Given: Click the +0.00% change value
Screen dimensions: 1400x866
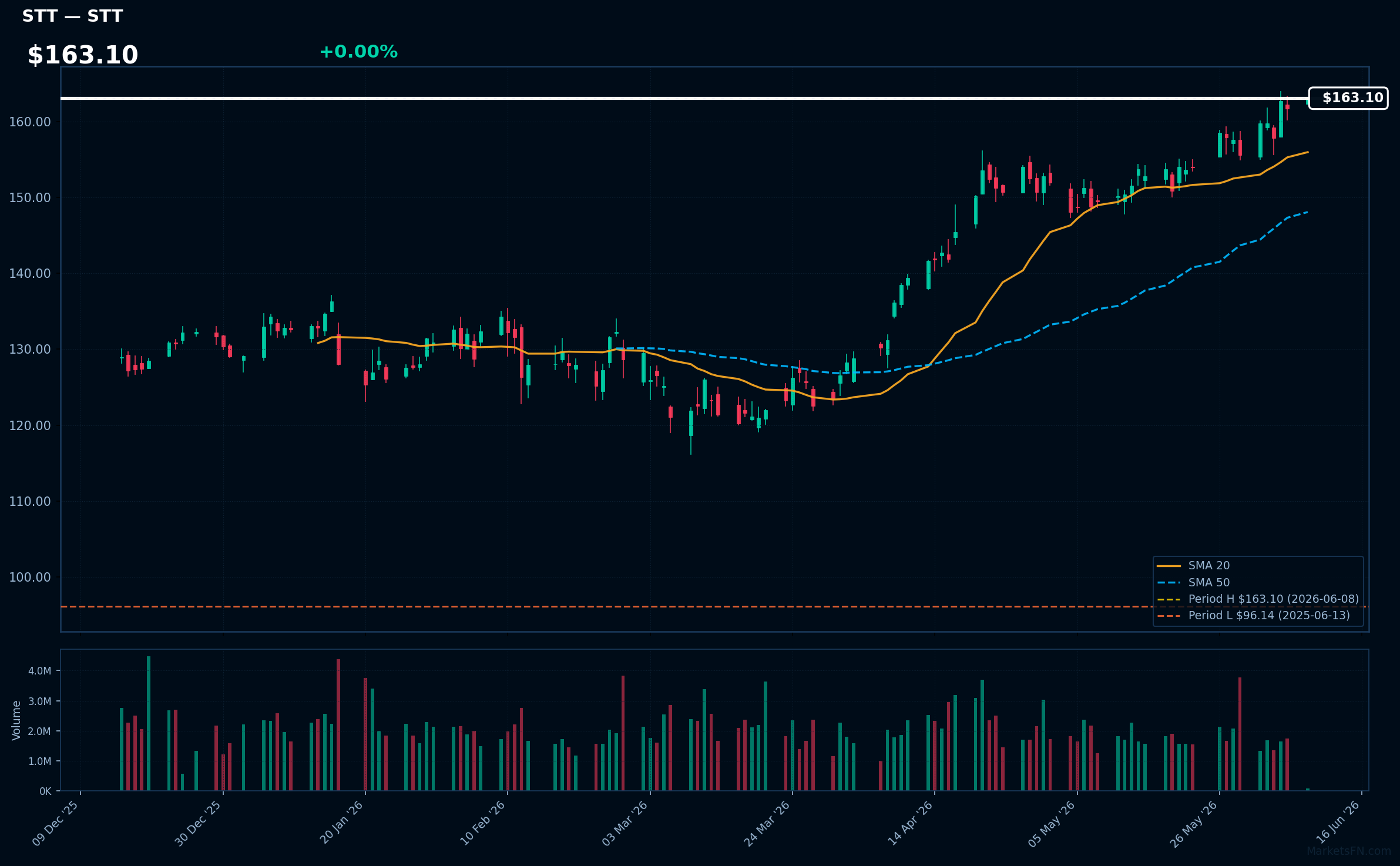Looking at the screenshot, I should [358, 52].
